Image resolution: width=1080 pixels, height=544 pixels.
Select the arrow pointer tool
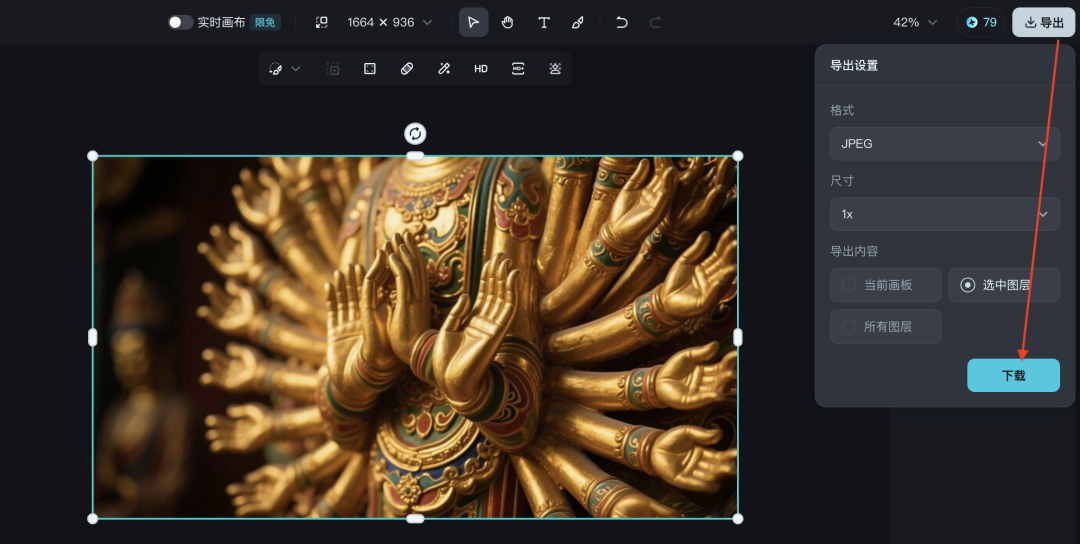[x=473, y=22]
